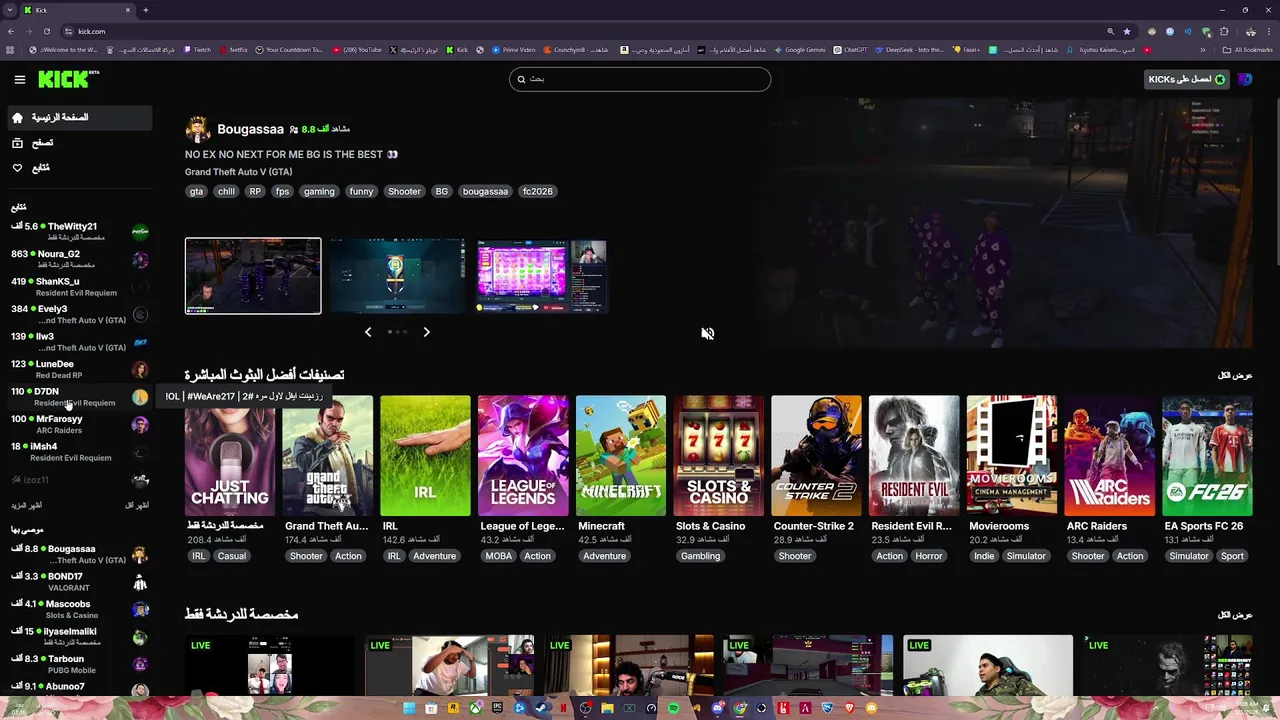The height and width of the screenshot is (720, 1280).
Task: Open the Movierooms category card
Action: coord(1011,456)
